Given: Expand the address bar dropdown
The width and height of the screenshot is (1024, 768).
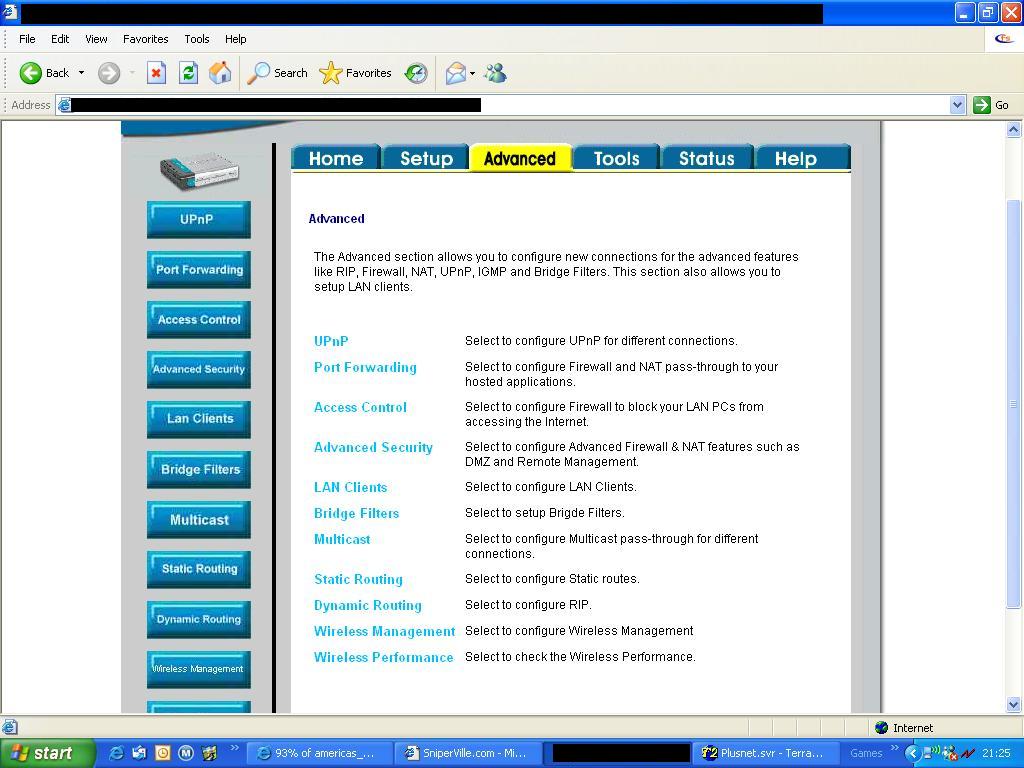Looking at the screenshot, I should point(957,104).
